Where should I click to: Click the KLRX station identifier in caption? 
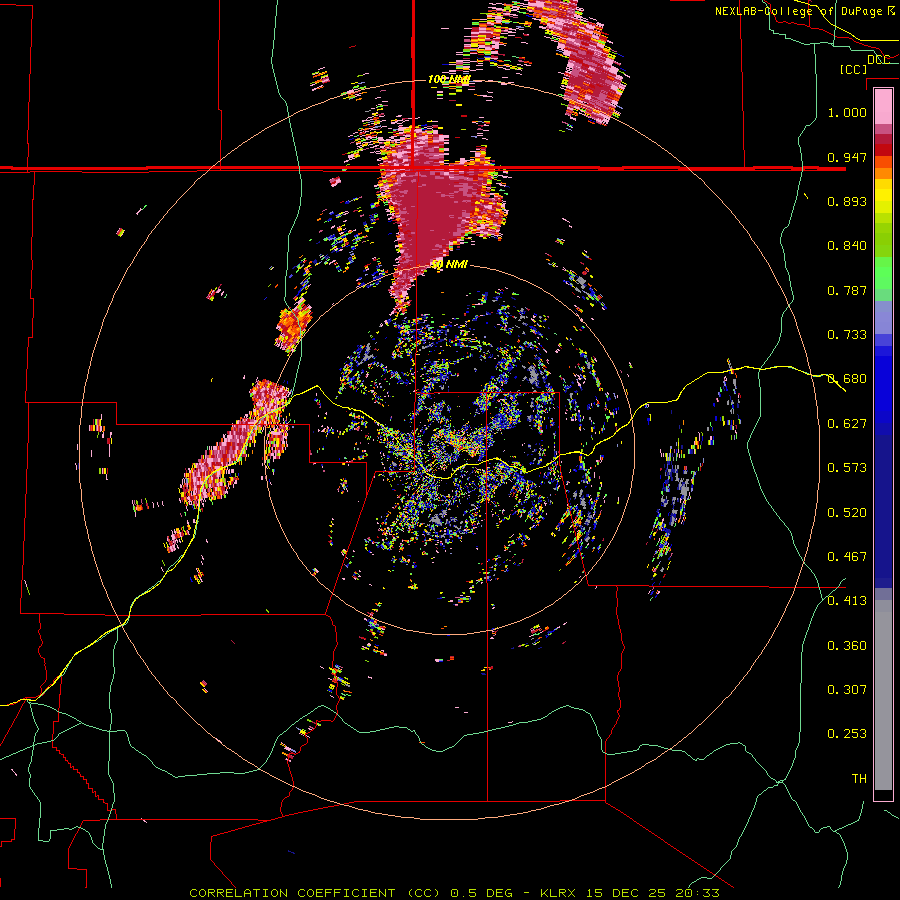pyautogui.click(x=560, y=893)
